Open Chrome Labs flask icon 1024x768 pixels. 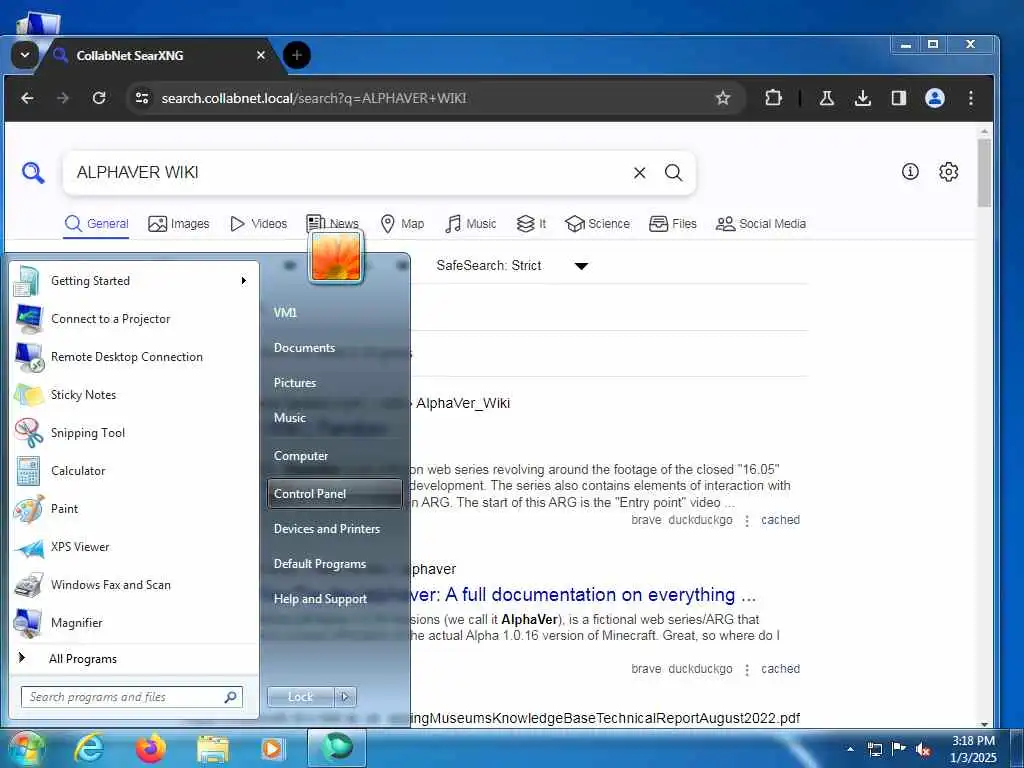click(827, 98)
